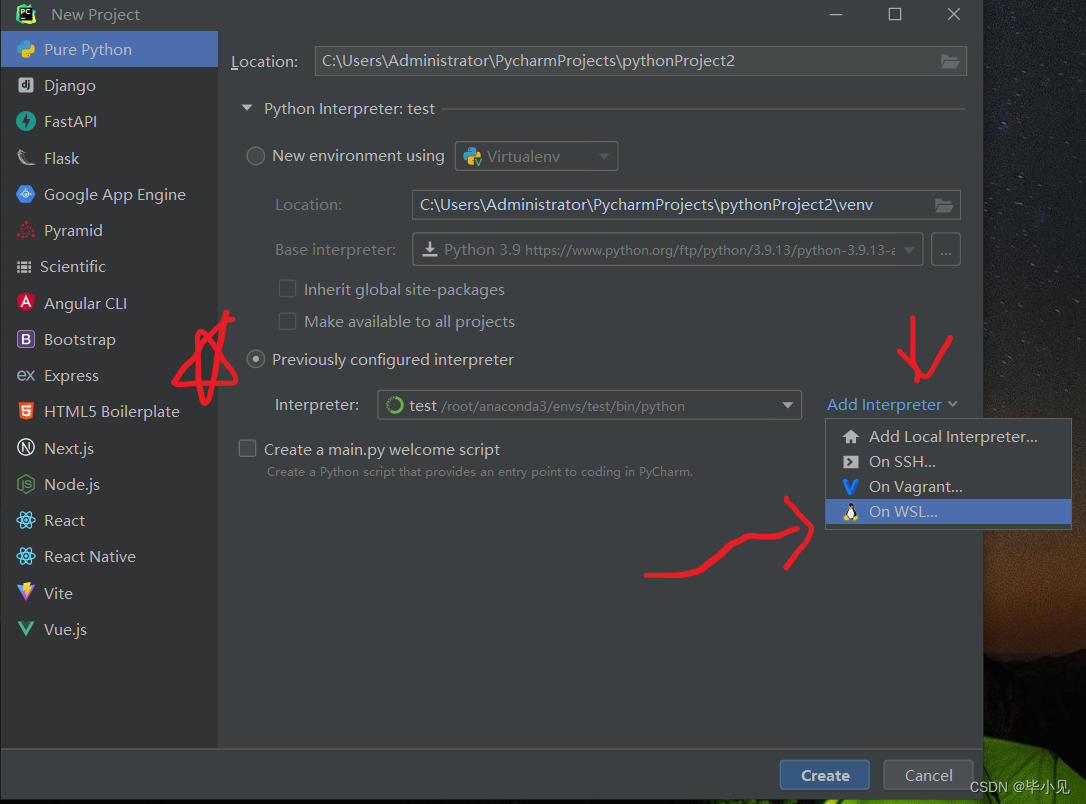1086x804 pixels.
Task: Open the Base interpreter dropdown
Action: coord(668,249)
